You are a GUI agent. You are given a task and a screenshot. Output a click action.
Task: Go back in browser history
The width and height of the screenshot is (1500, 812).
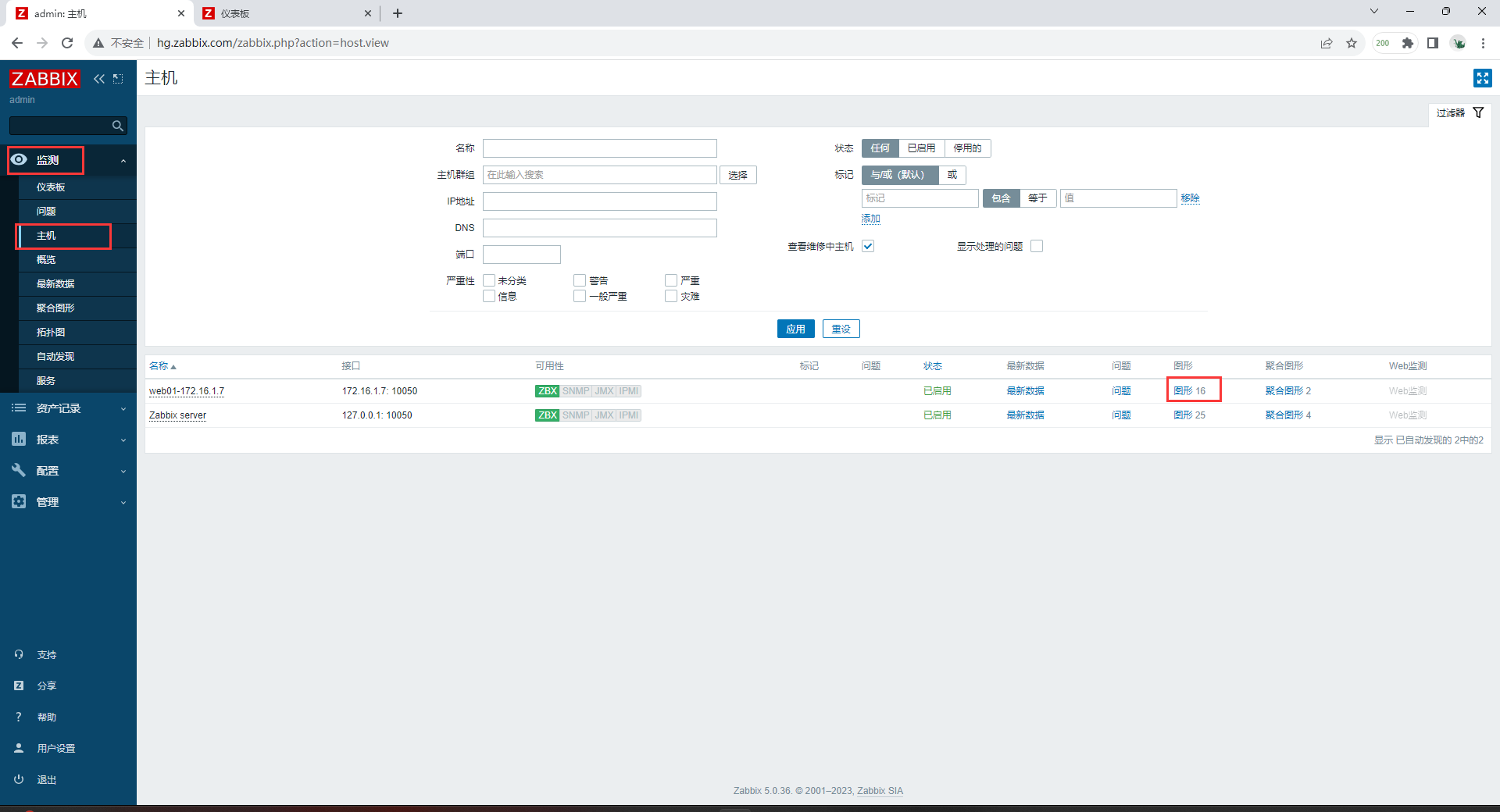(17, 43)
